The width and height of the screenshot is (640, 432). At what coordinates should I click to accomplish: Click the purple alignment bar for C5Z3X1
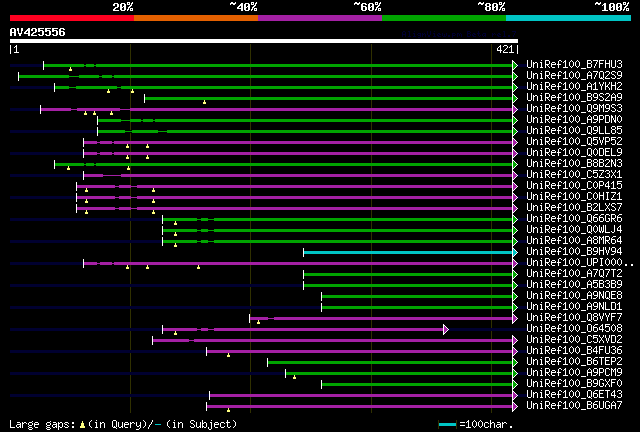[298, 176]
